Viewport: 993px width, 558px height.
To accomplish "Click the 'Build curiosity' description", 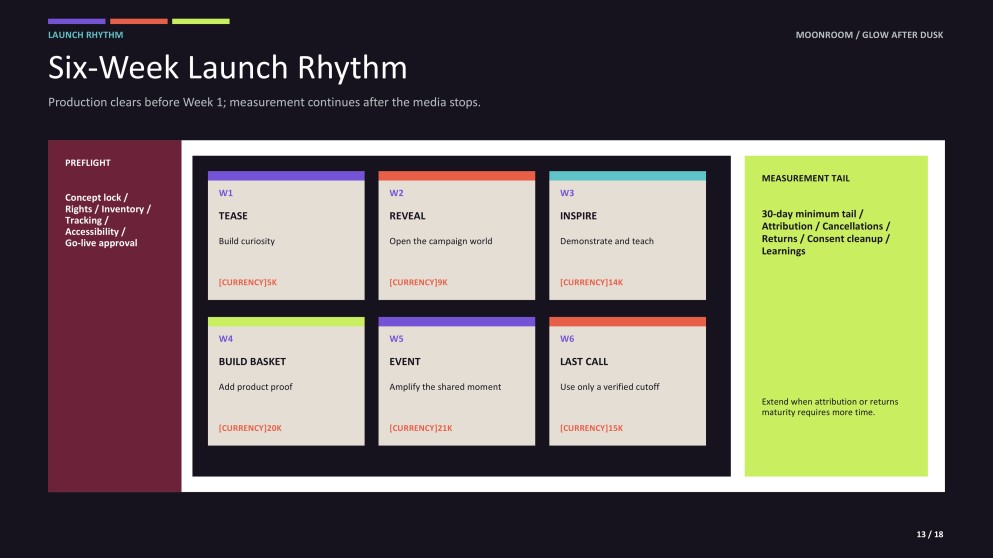I will point(246,241).
